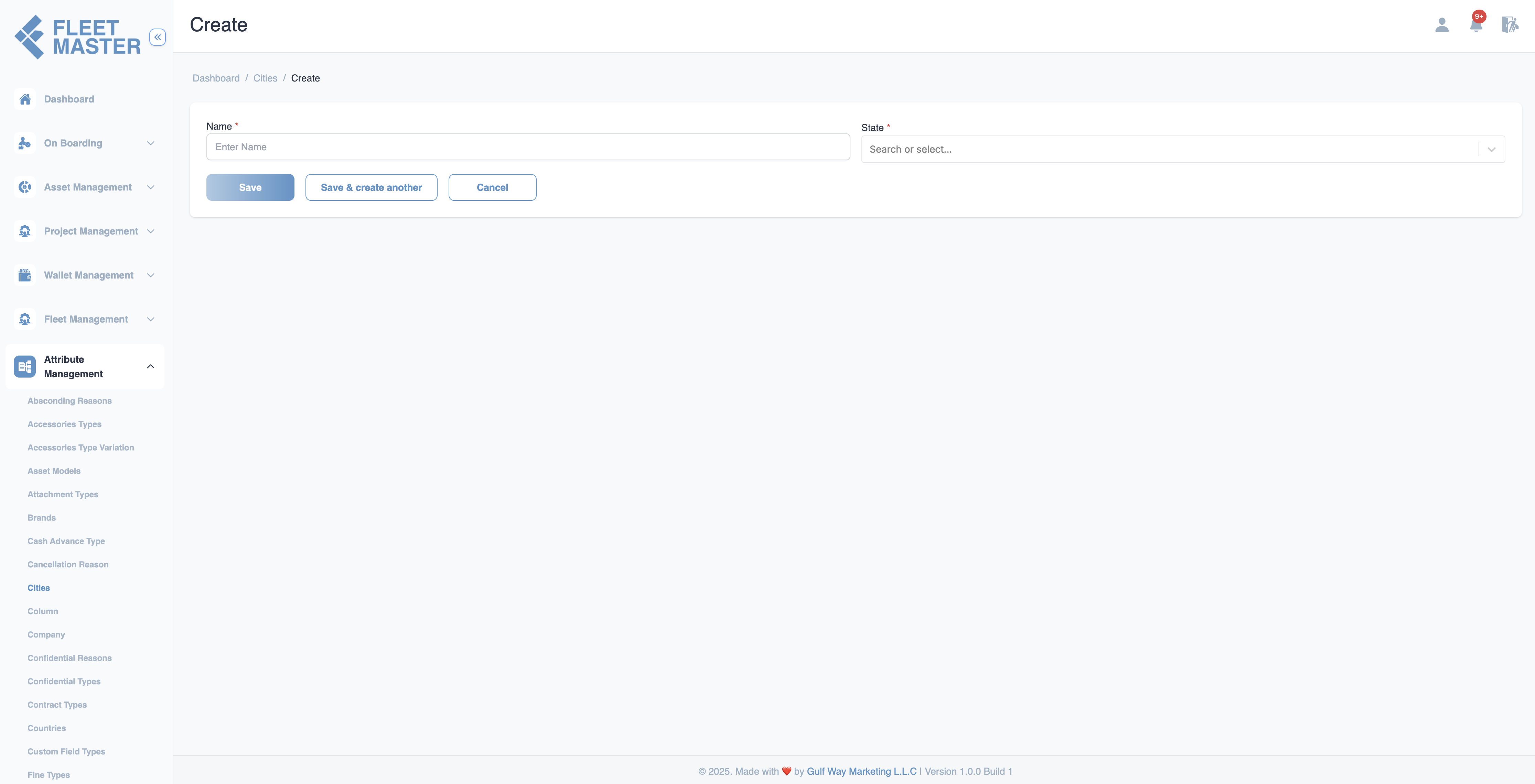This screenshot has width=1535, height=784.
Task: Cancel the city creation form
Action: click(492, 188)
